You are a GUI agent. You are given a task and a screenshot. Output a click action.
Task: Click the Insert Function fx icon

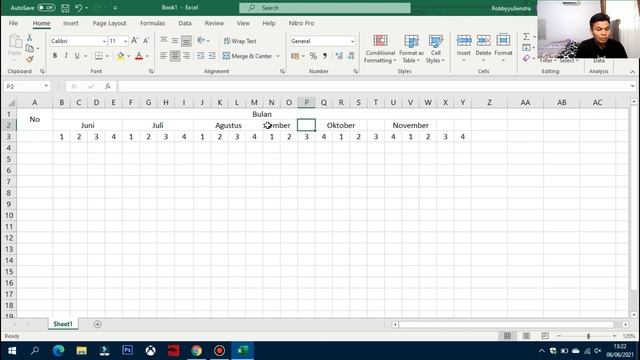point(108,86)
